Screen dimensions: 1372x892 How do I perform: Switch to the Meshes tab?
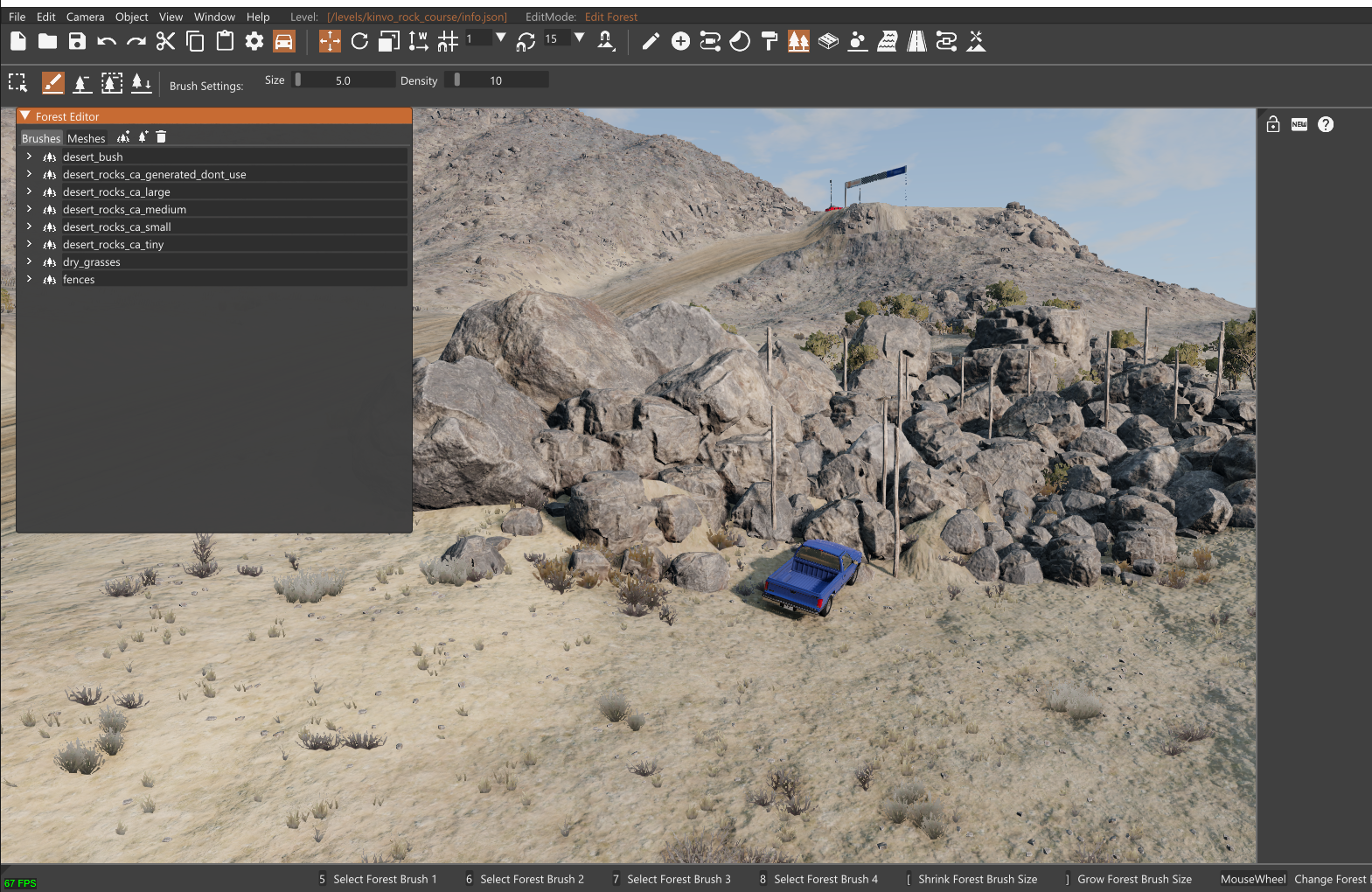point(86,138)
